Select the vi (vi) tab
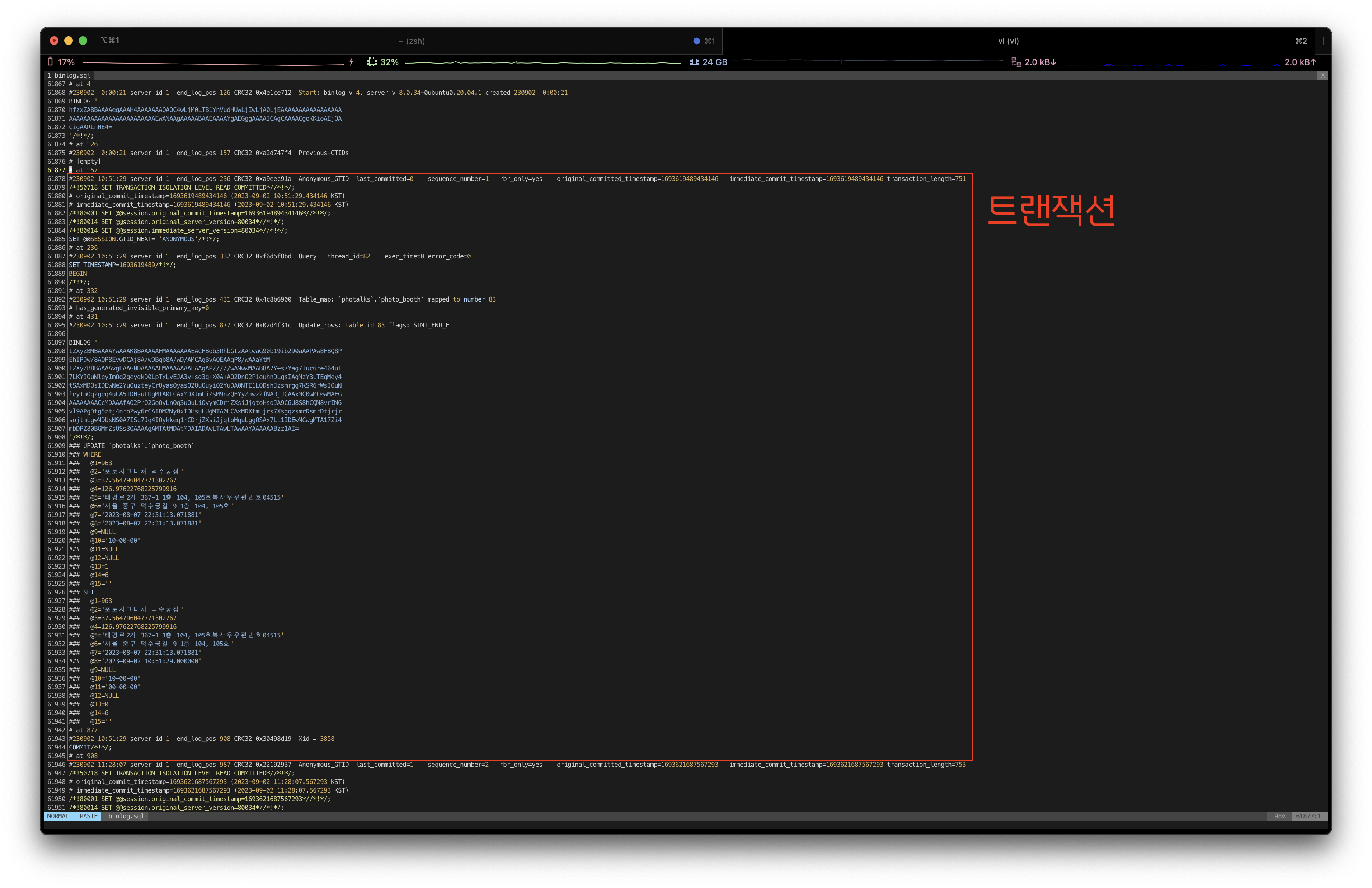This screenshot has height=888, width=1372. pyautogui.click(x=1008, y=41)
